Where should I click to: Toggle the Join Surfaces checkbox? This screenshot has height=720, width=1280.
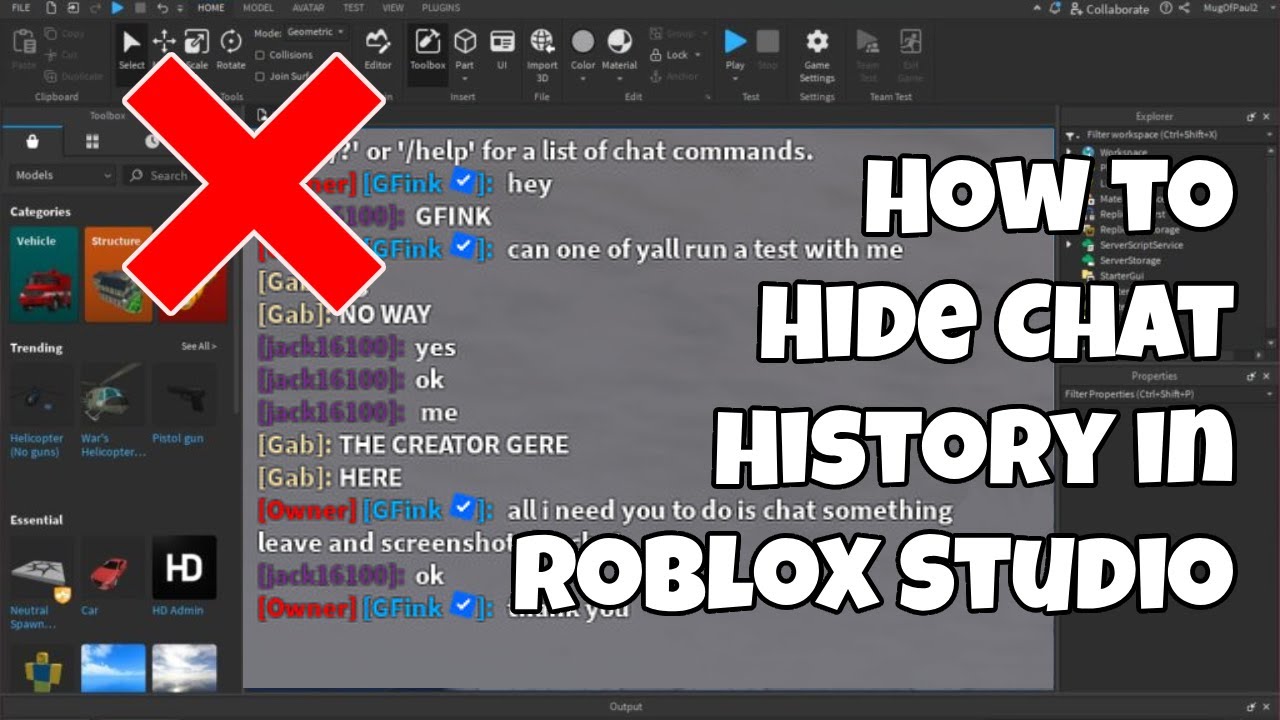(x=260, y=76)
